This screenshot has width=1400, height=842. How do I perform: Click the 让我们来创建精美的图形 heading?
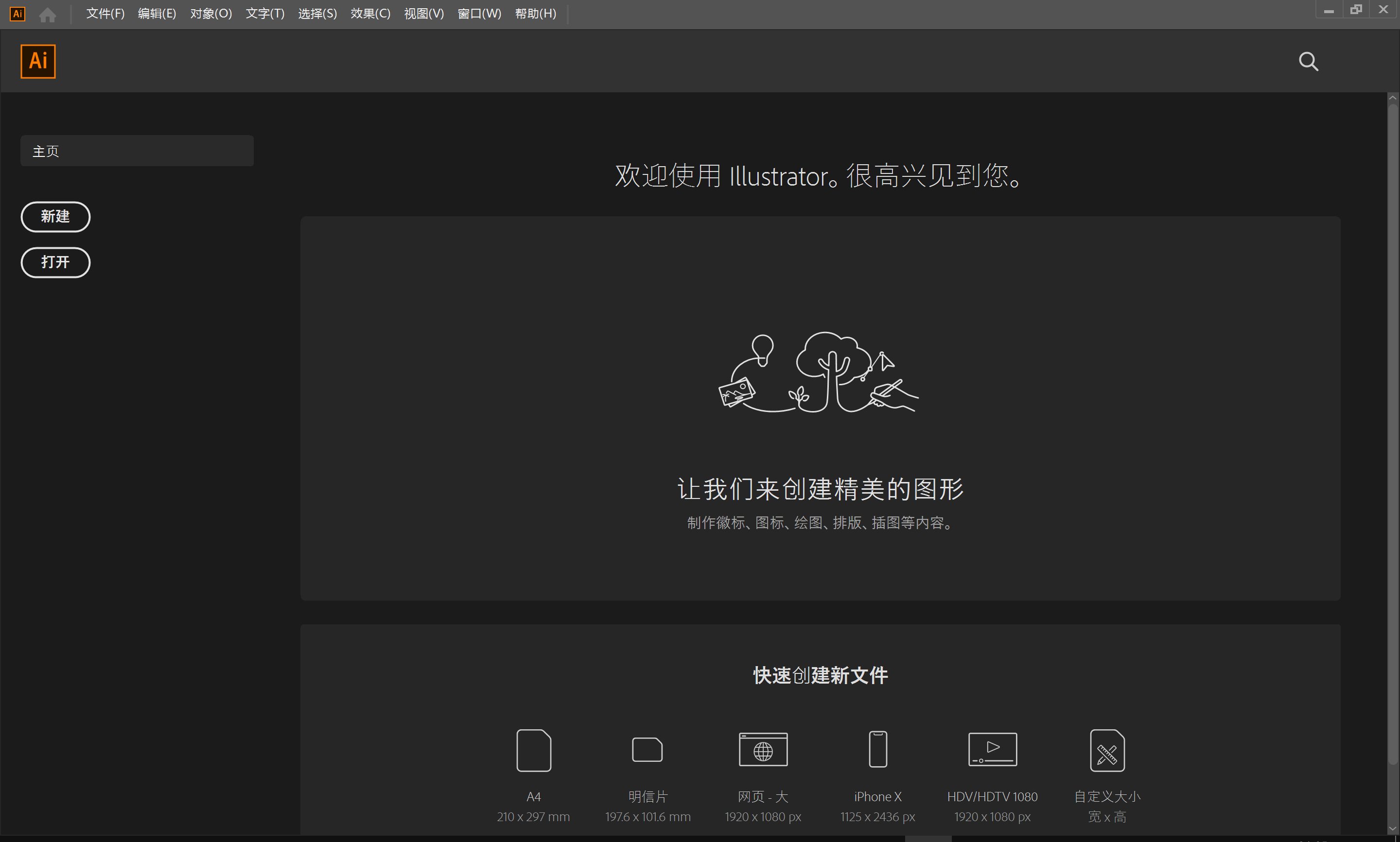point(821,488)
